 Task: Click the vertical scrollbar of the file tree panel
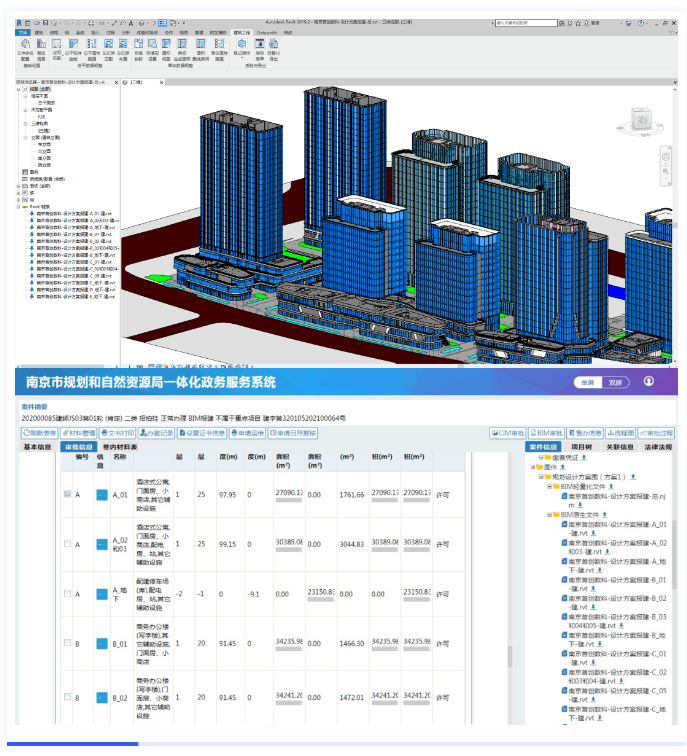click(674, 554)
